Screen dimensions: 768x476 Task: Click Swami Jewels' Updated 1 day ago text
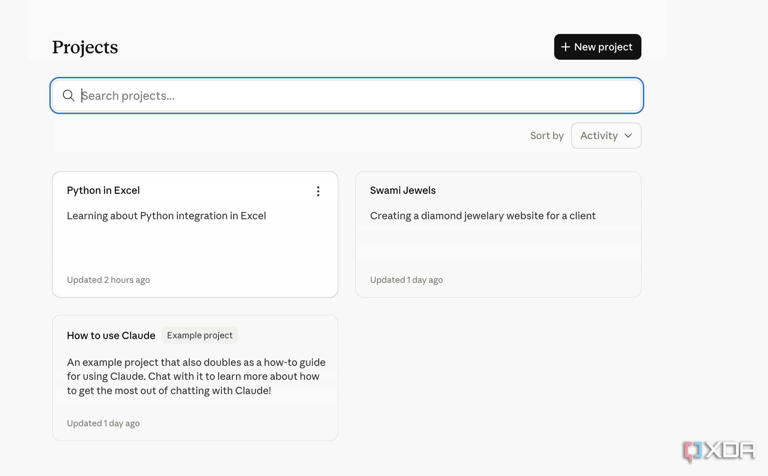406,280
